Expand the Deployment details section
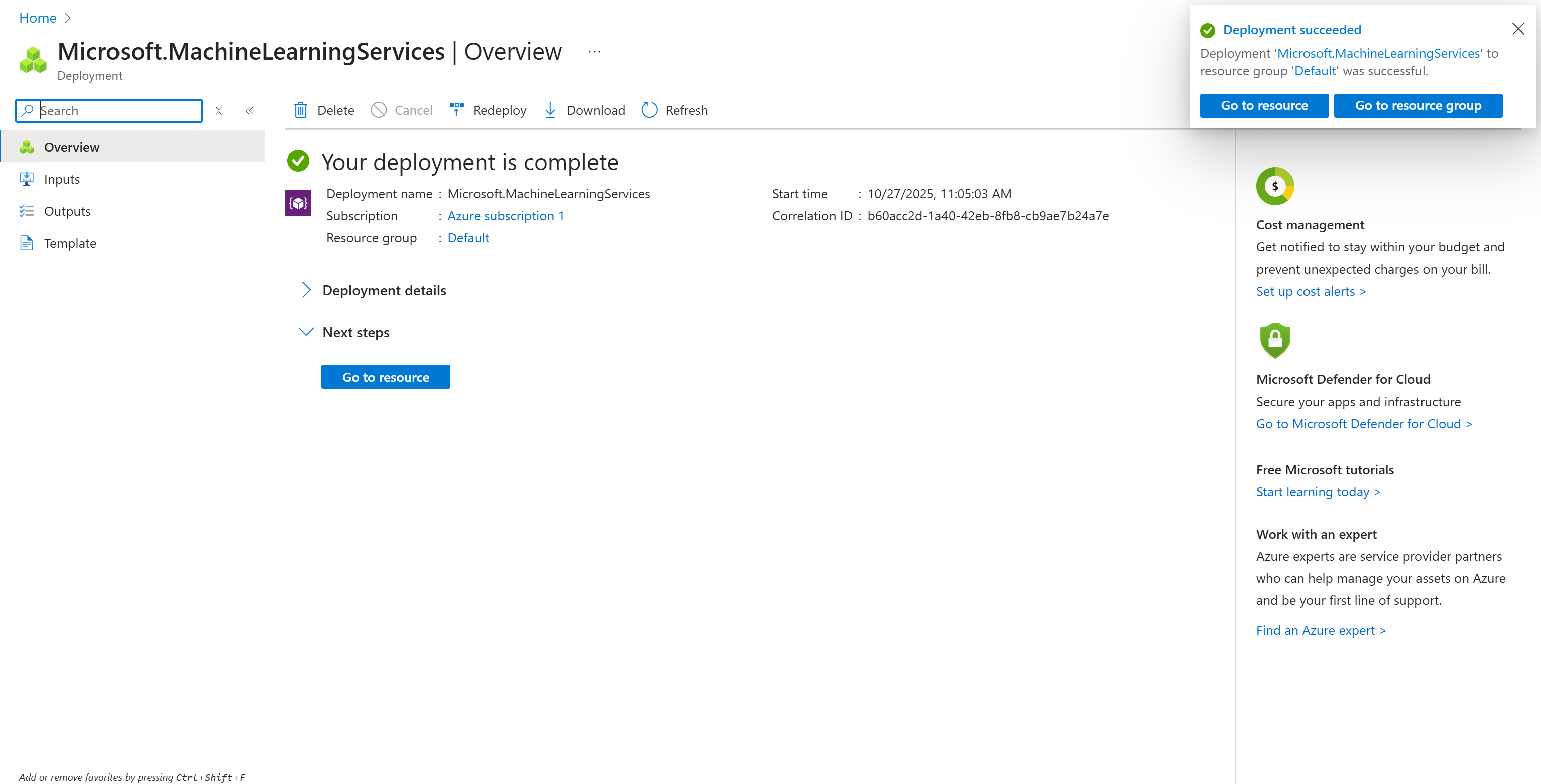Viewport: 1541px width, 784px height. (306, 290)
